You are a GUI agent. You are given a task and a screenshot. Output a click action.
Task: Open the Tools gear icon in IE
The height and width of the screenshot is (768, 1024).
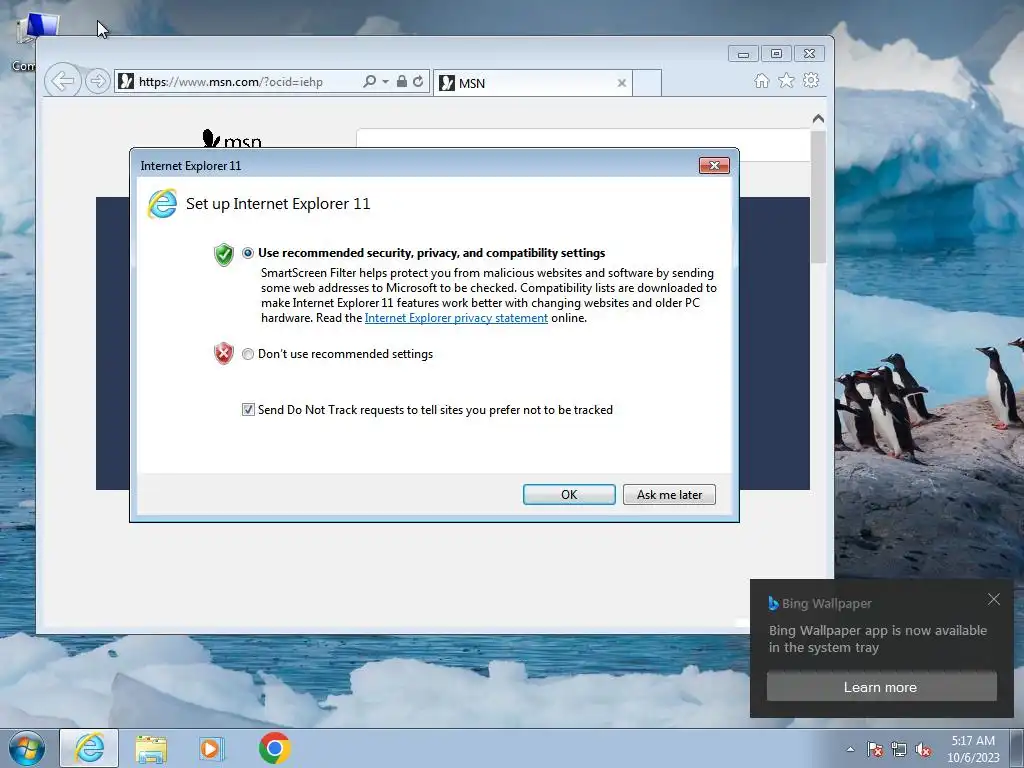pos(811,80)
